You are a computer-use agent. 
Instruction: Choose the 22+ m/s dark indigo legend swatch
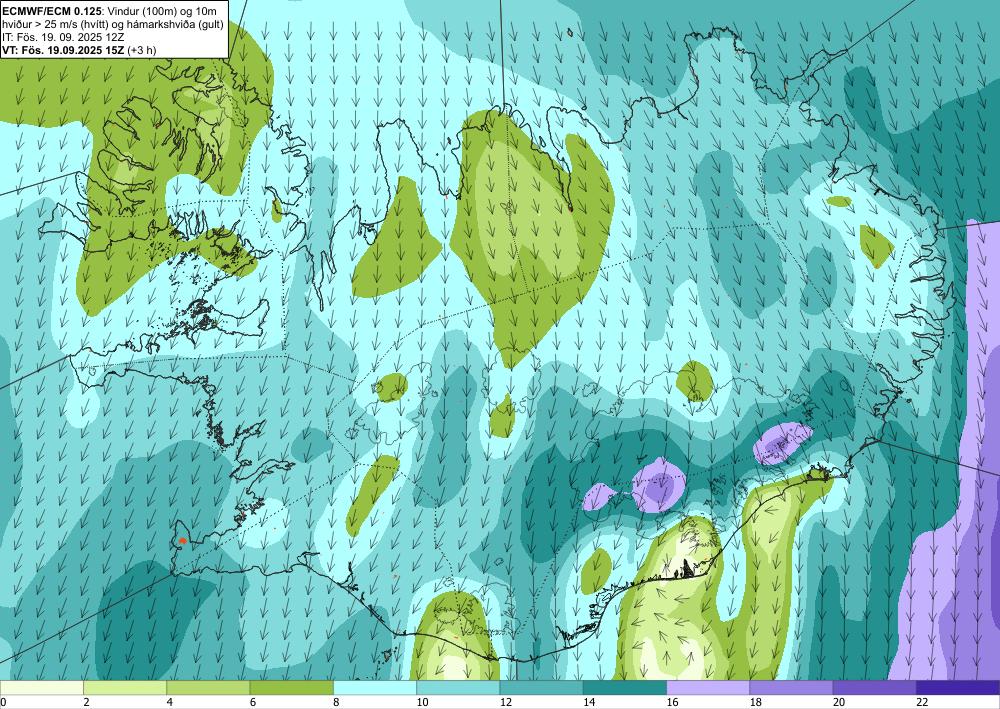pos(958,688)
